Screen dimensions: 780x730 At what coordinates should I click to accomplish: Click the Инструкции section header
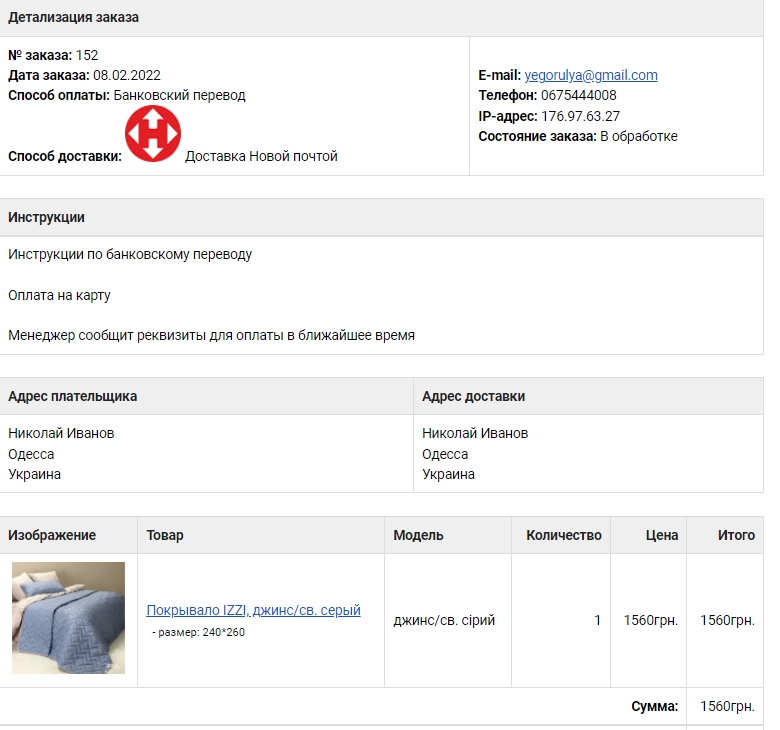click(47, 217)
